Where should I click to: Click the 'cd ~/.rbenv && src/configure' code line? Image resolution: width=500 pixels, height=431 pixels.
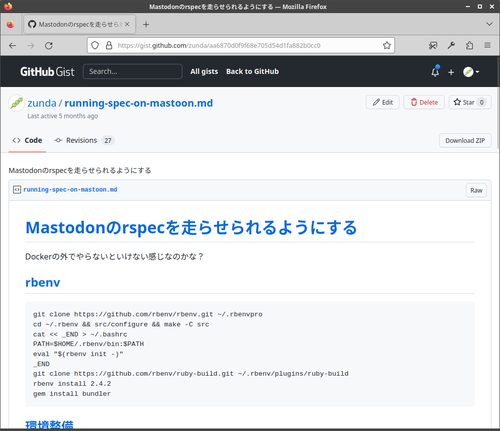[x=121, y=324]
